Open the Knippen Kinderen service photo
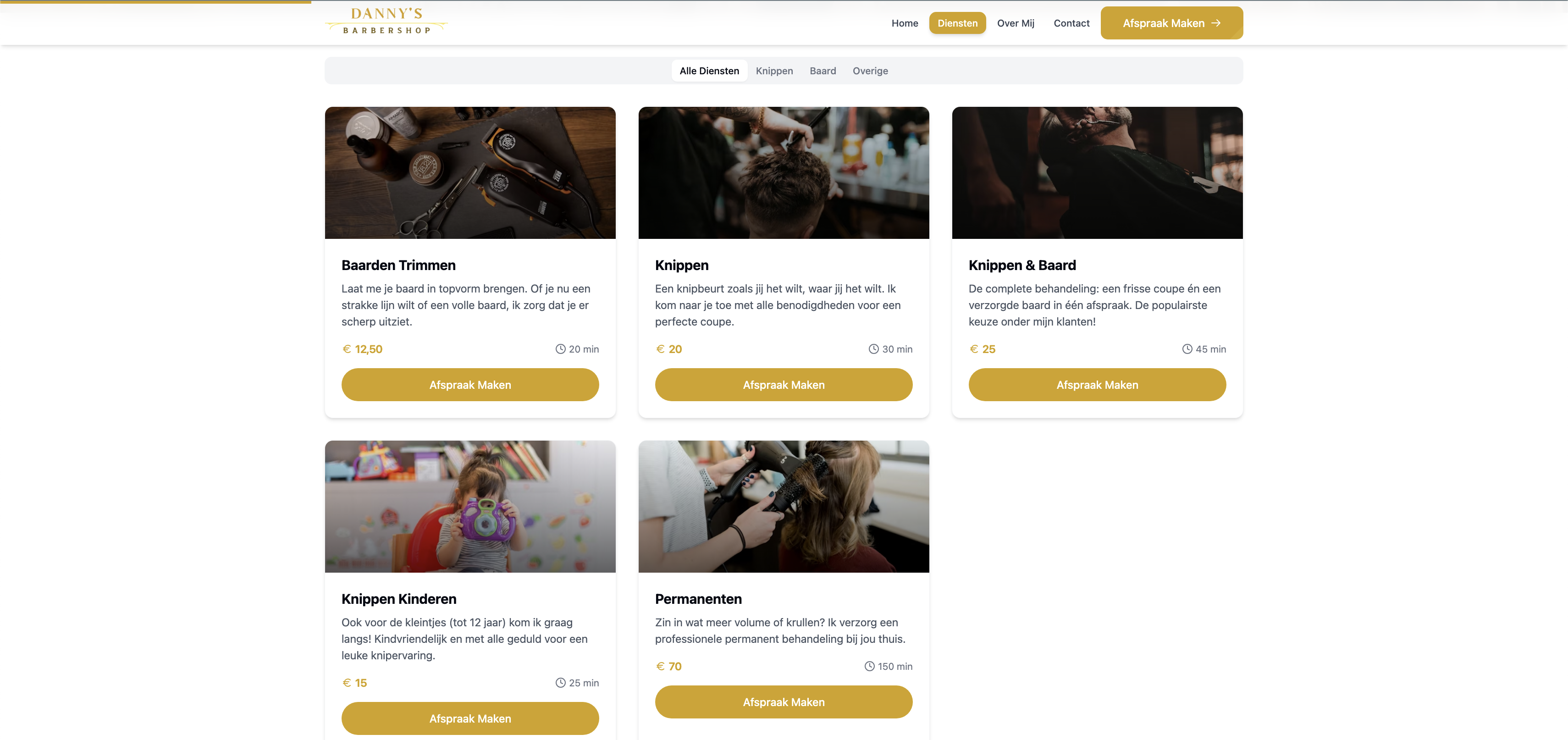Viewport: 1568px width, 740px height. [x=470, y=506]
